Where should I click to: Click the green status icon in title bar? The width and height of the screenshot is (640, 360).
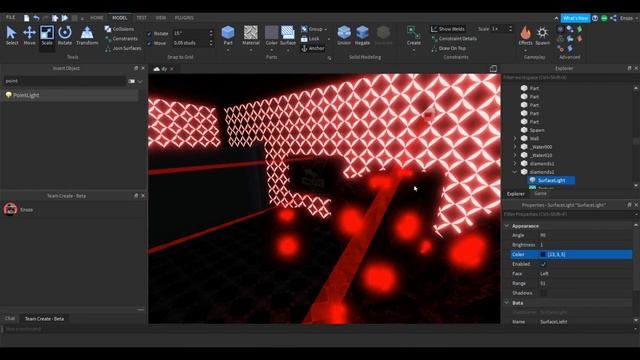click(604, 18)
